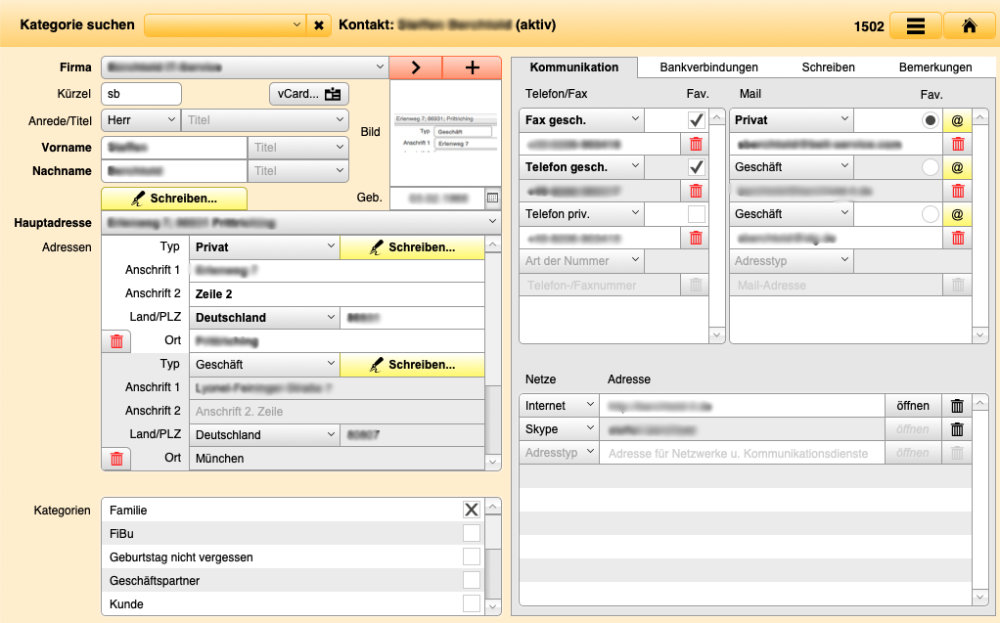
Task: Click the vCard... button
Action: (309, 94)
